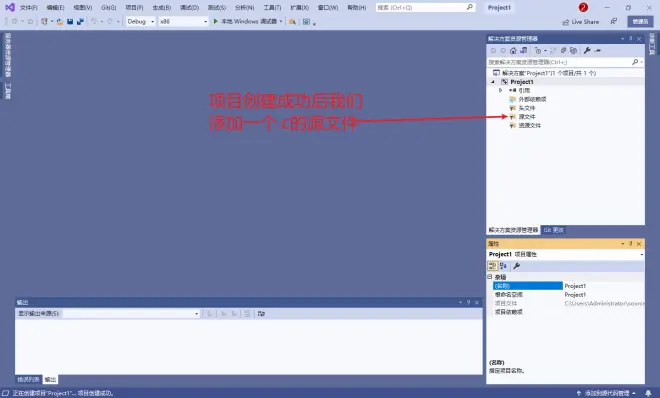Switch to the Git 更改 tab
Image resolution: width=660 pixels, height=398 pixels.
tap(553, 230)
